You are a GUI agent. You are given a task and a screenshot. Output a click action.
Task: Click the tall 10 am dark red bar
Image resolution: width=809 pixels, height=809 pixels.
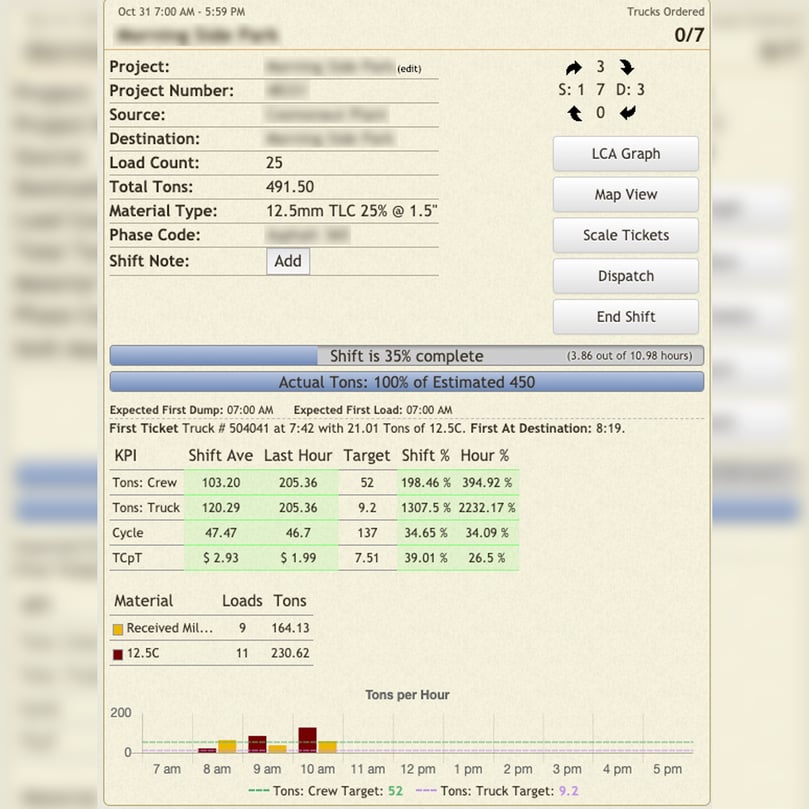point(307,740)
